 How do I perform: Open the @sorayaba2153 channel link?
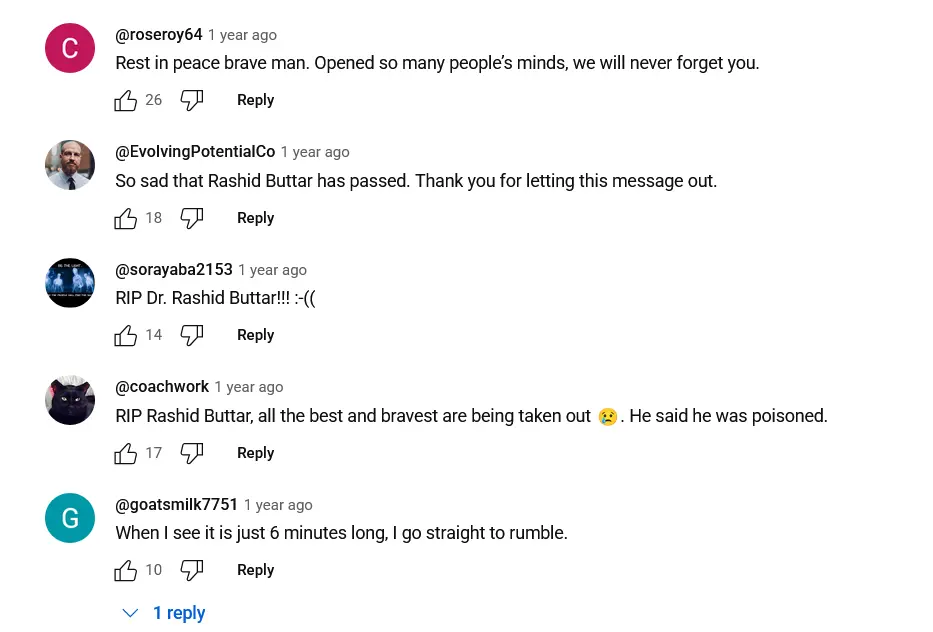[x=174, y=270]
